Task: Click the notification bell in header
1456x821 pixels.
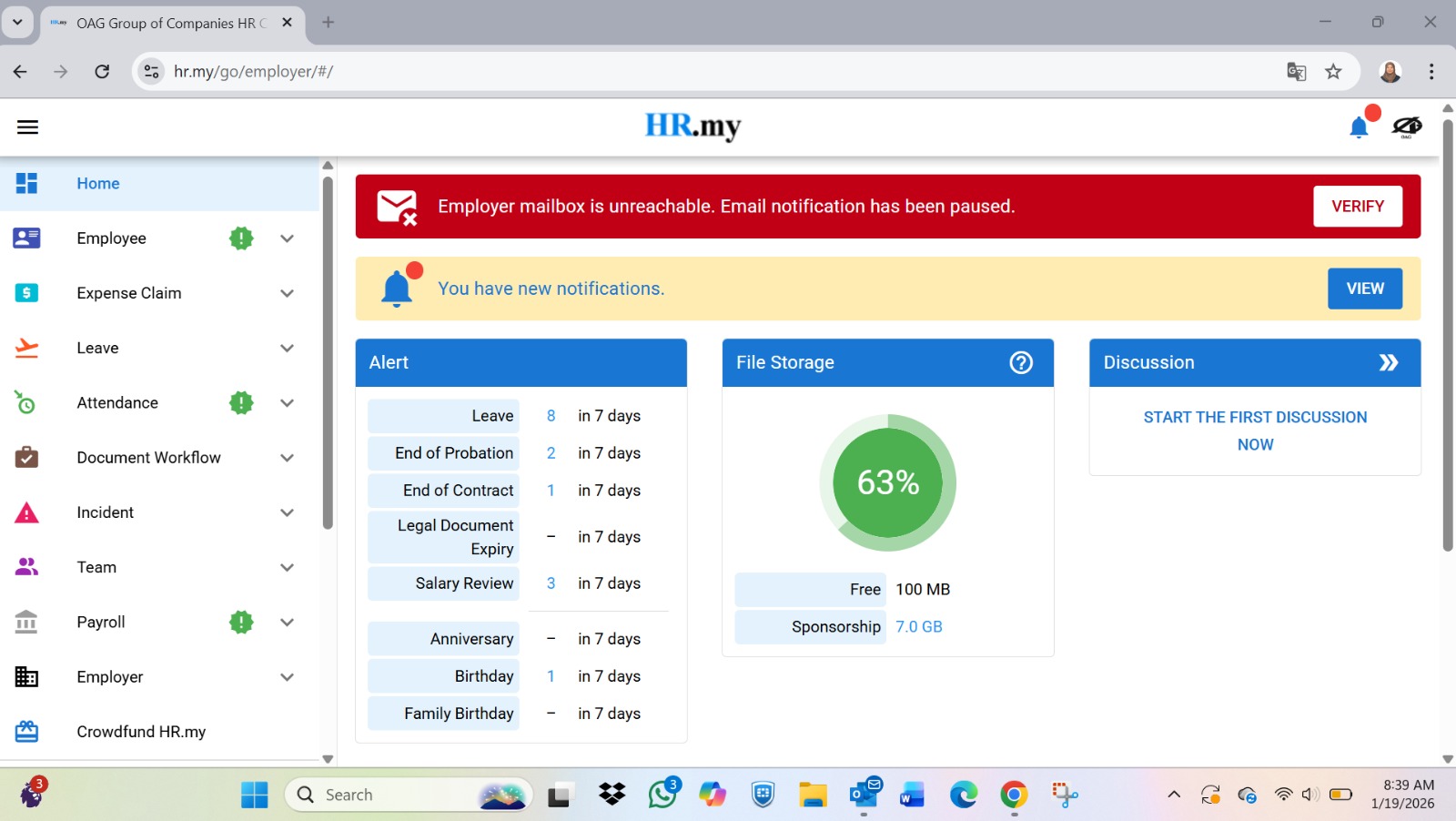Action: click(1359, 127)
